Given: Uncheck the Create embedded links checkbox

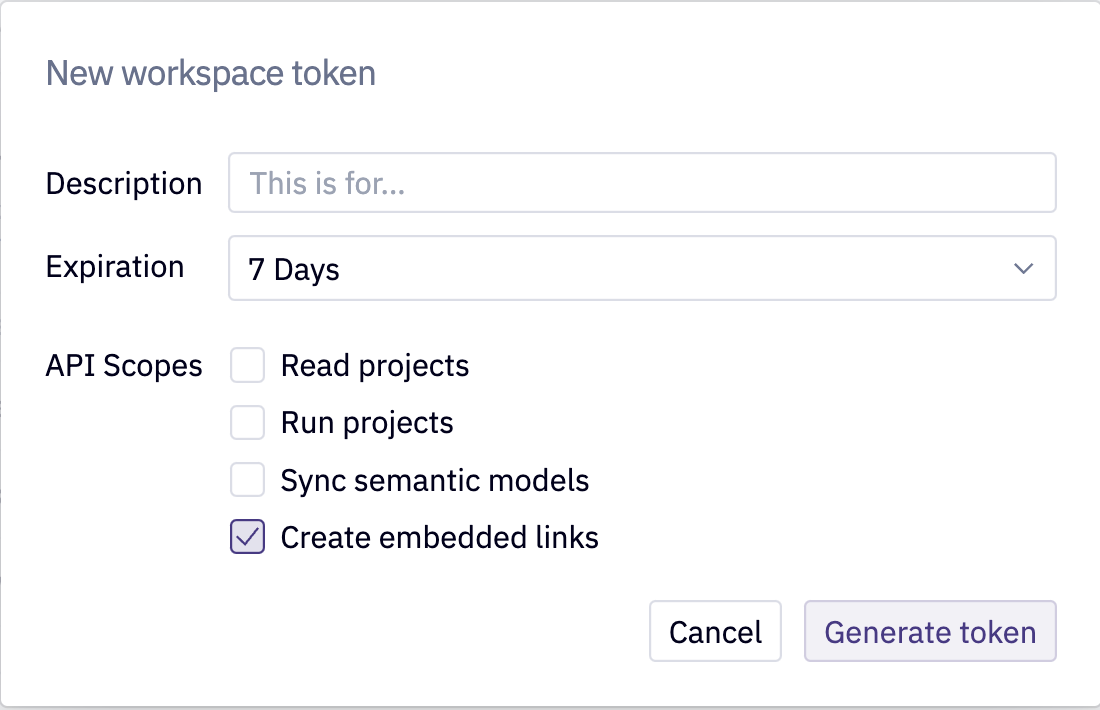Looking at the screenshot, I should [x=248, y=537].
